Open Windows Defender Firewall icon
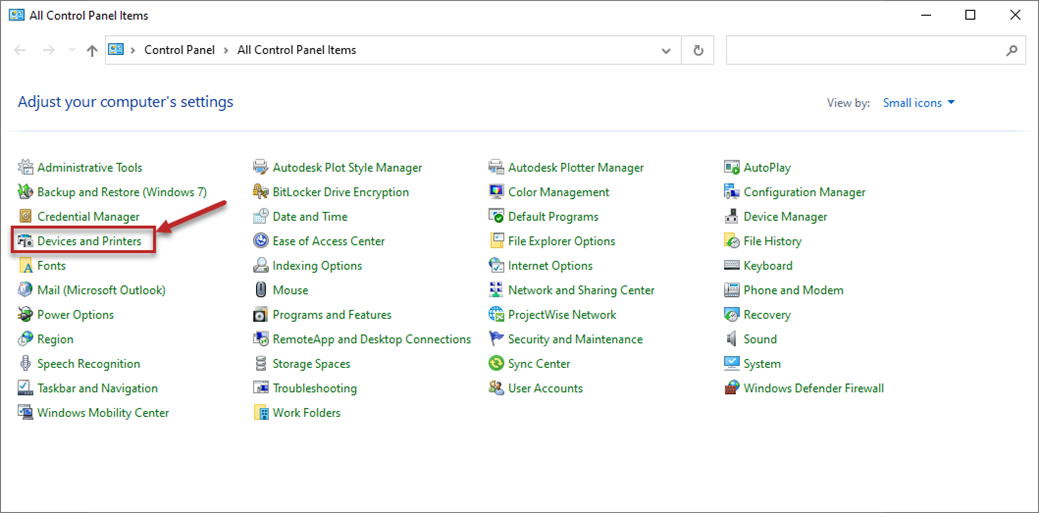Screen dimensions: 1039x513 (732, 388)
